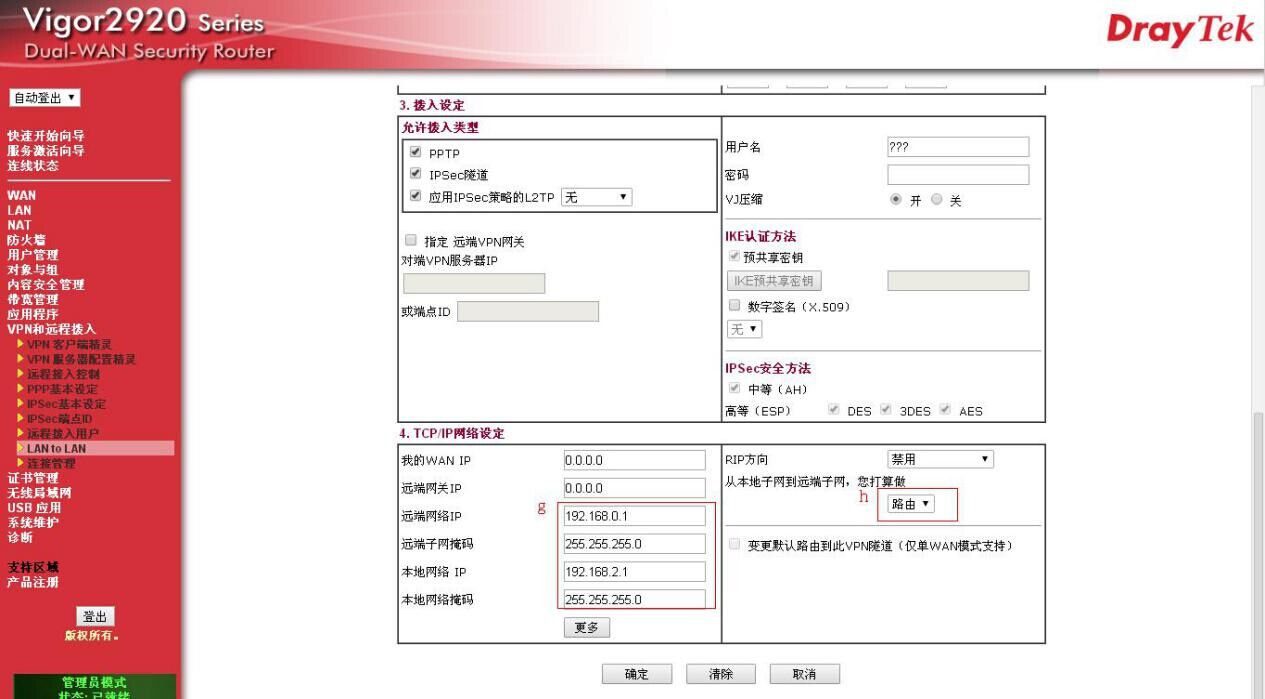This screenshot has height=699, width=1265.
Task: Toggle the 中等 (AH) checkbox
Action: 735,388
